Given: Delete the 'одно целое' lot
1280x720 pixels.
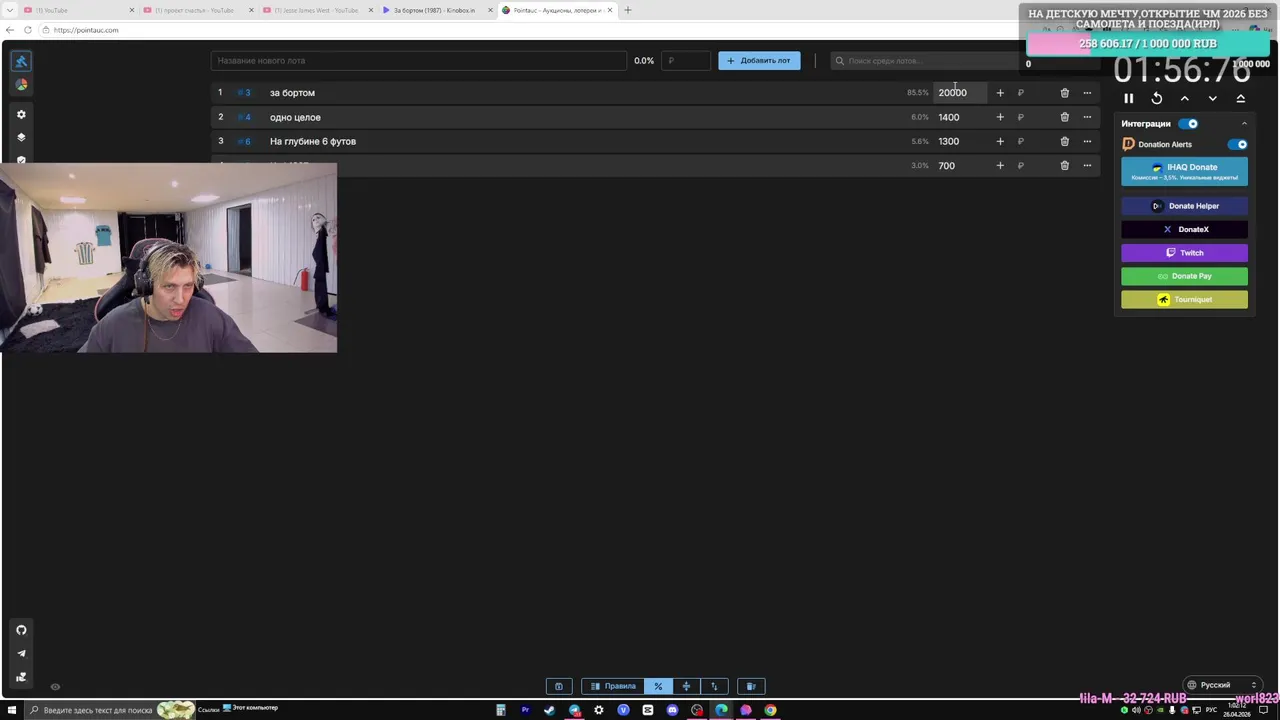Looking at the screenshot, I should click(1065, 117).
